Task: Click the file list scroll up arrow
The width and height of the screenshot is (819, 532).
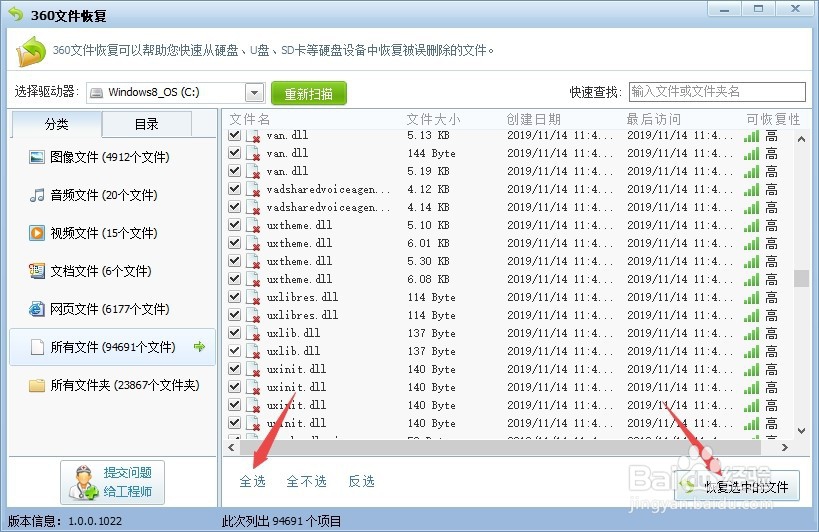Action: coord(801,139)
